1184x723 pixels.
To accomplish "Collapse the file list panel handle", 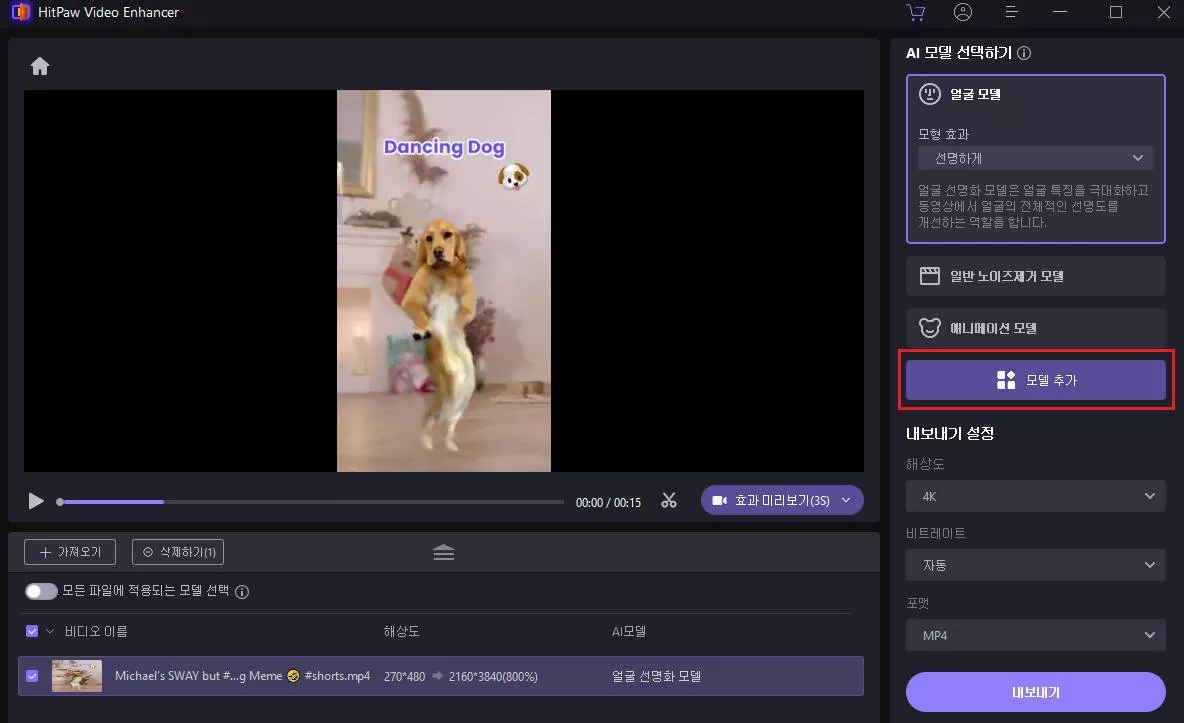I will coord(444,552).
